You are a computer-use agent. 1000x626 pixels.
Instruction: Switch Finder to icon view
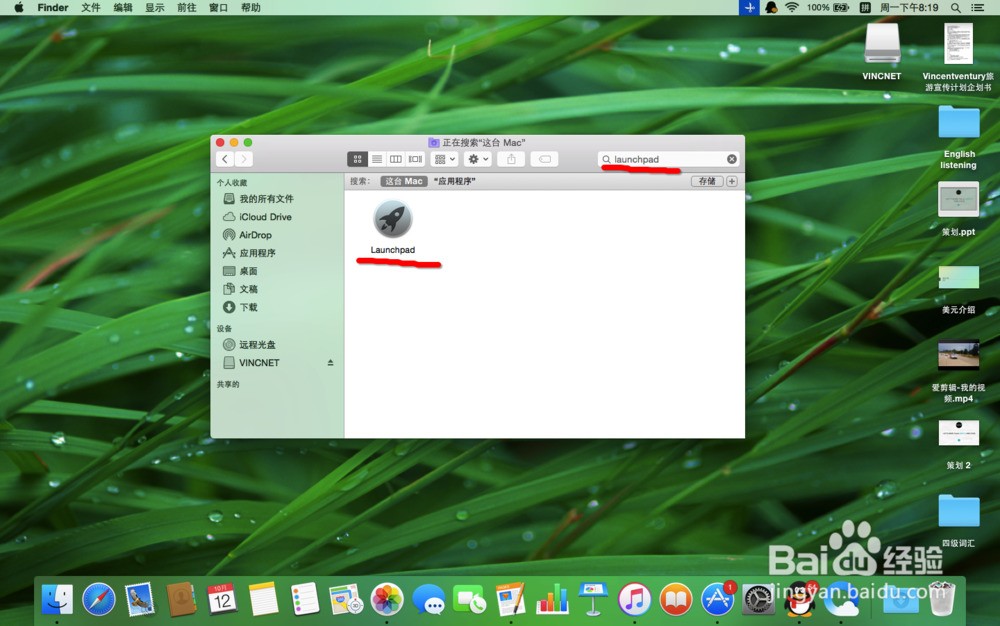[358, 159]
